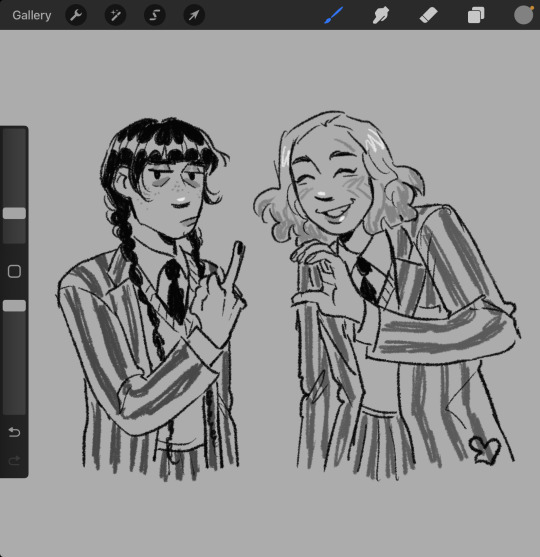Select the Eraser tool

pos(428,16)
